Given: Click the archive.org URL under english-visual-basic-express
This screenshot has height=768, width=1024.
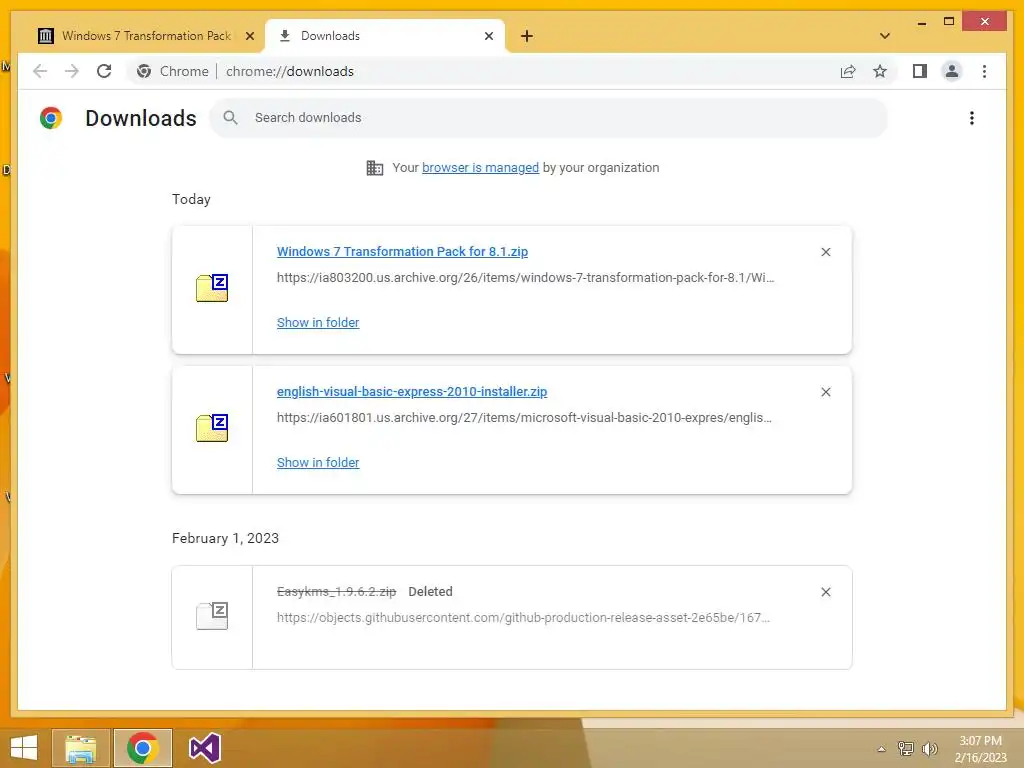Looking at the screenshot, I should [524, 417].
